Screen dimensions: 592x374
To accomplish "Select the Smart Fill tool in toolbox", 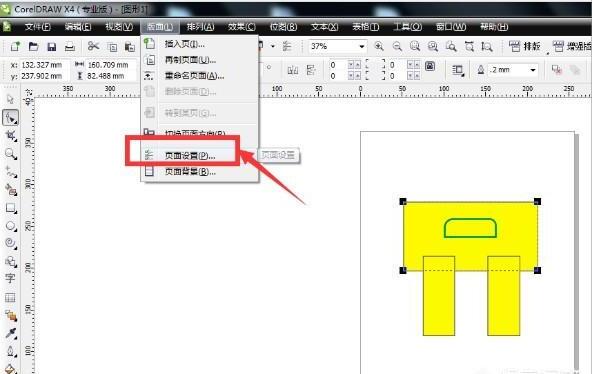I will point(11,190).
